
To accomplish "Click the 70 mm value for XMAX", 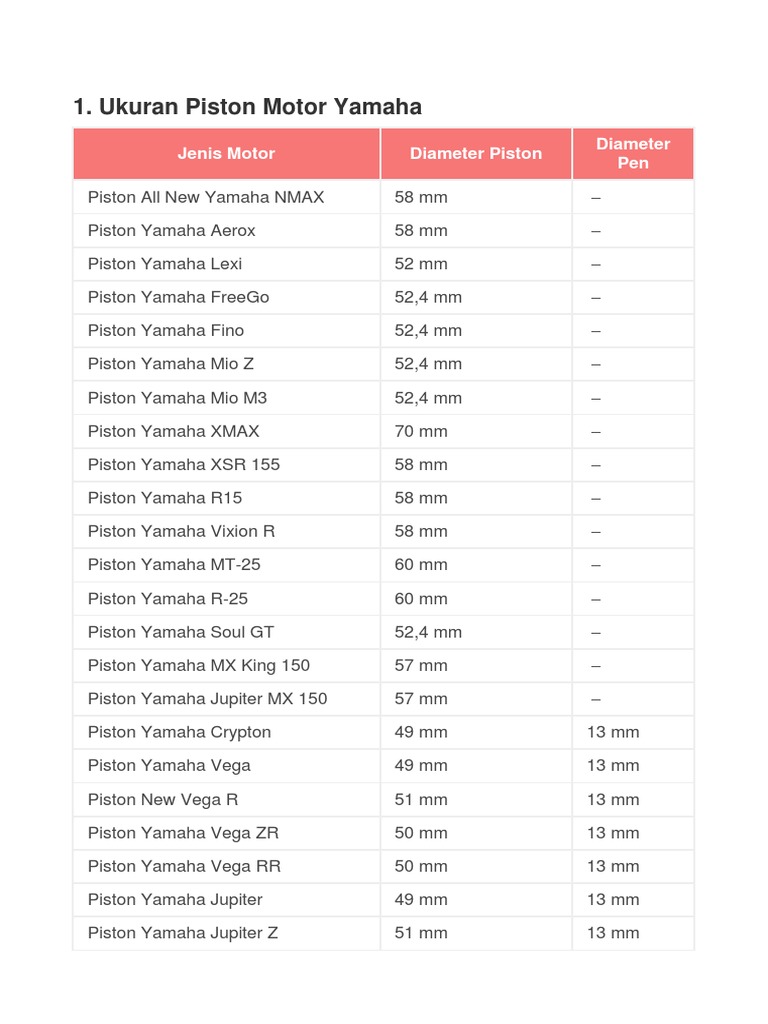I will click(421, 431).
